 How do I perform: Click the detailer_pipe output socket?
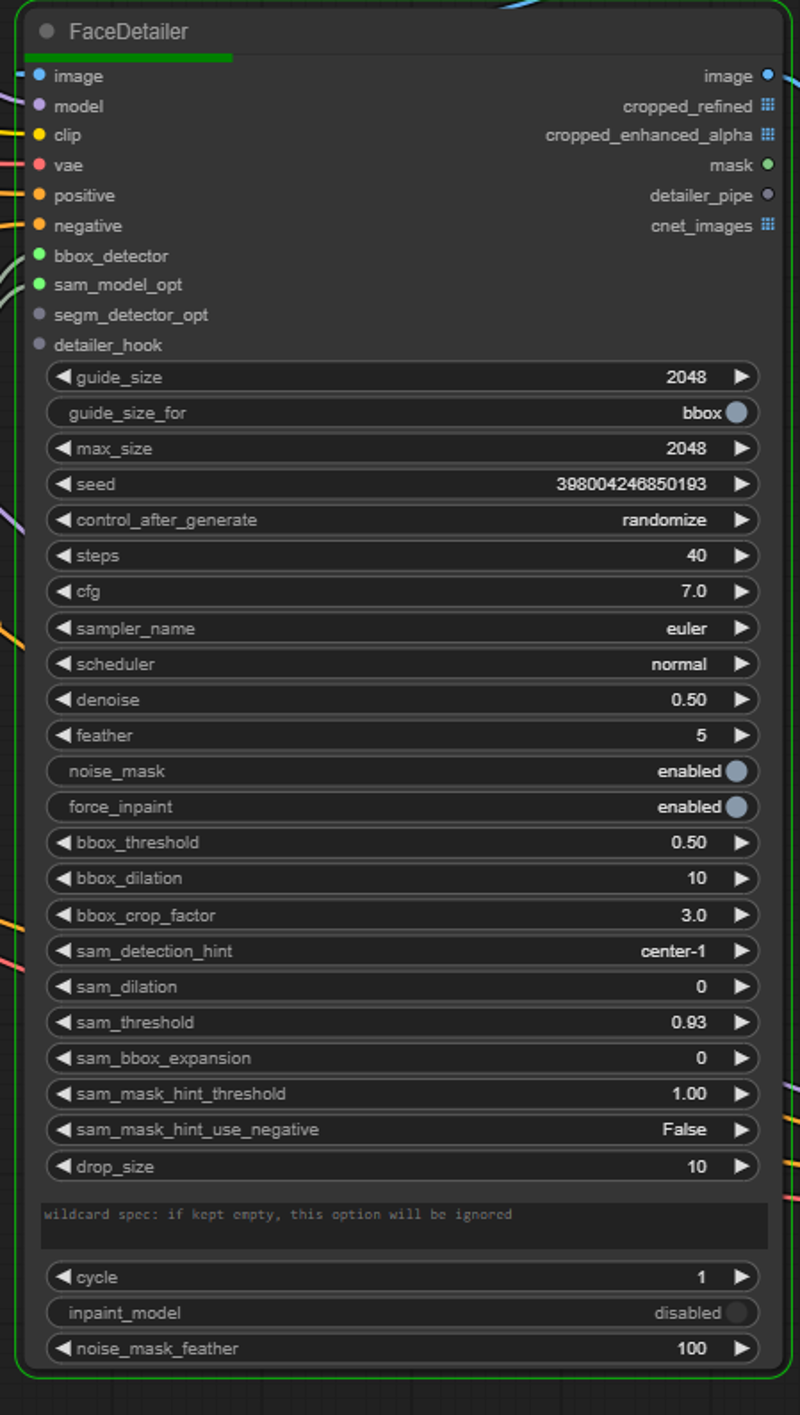[x=767, y=195]
